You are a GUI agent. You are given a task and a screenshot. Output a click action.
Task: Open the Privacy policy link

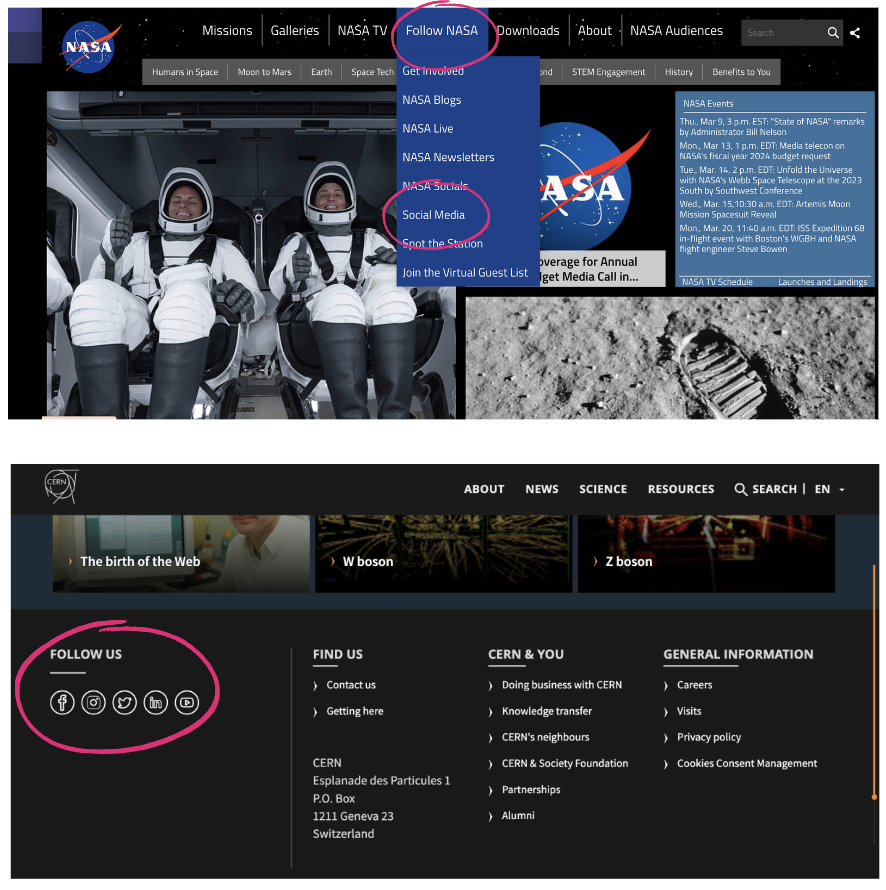[709, 737]
